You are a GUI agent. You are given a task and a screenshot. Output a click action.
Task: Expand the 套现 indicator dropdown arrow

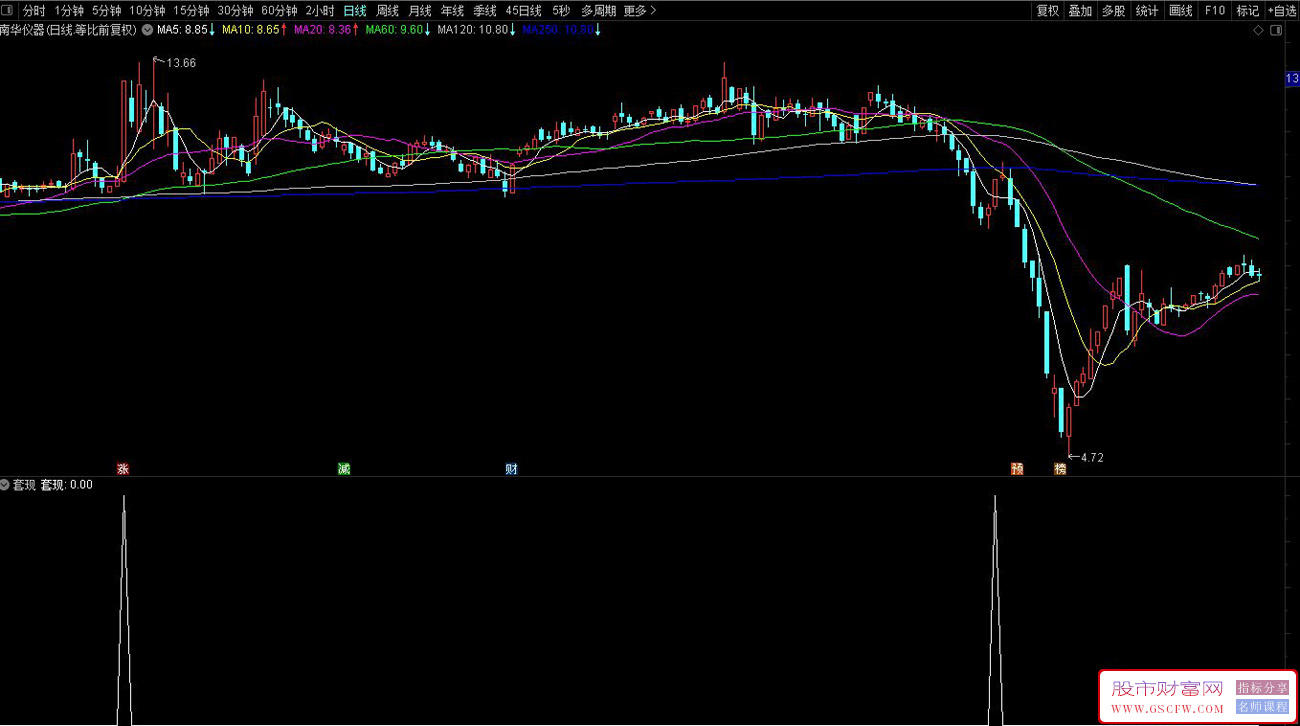(x=5, y=485)
